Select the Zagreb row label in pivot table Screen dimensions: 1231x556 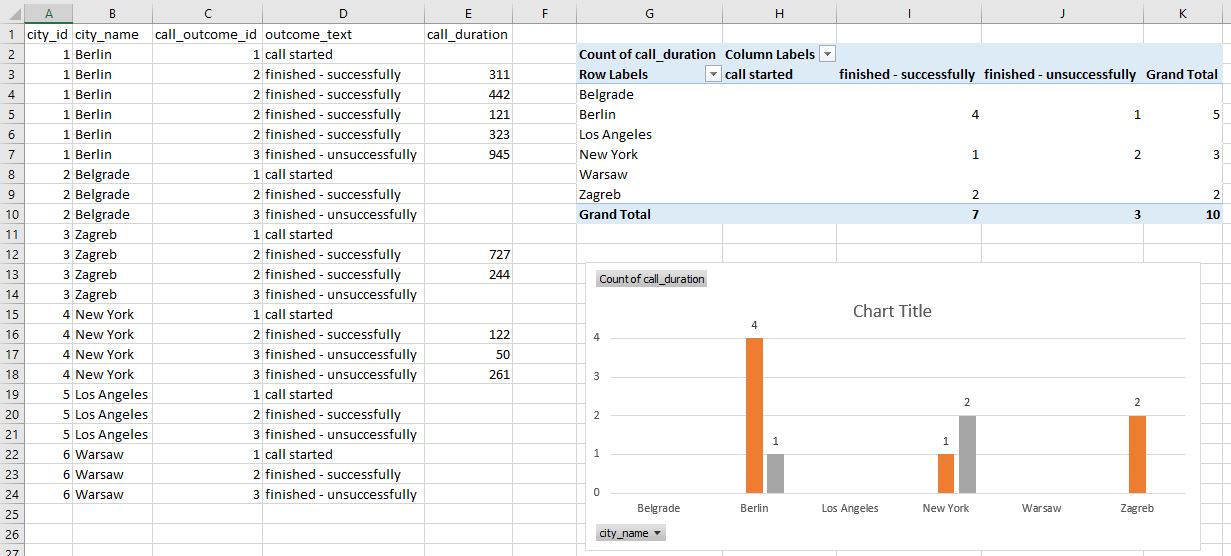pos(600,194)
